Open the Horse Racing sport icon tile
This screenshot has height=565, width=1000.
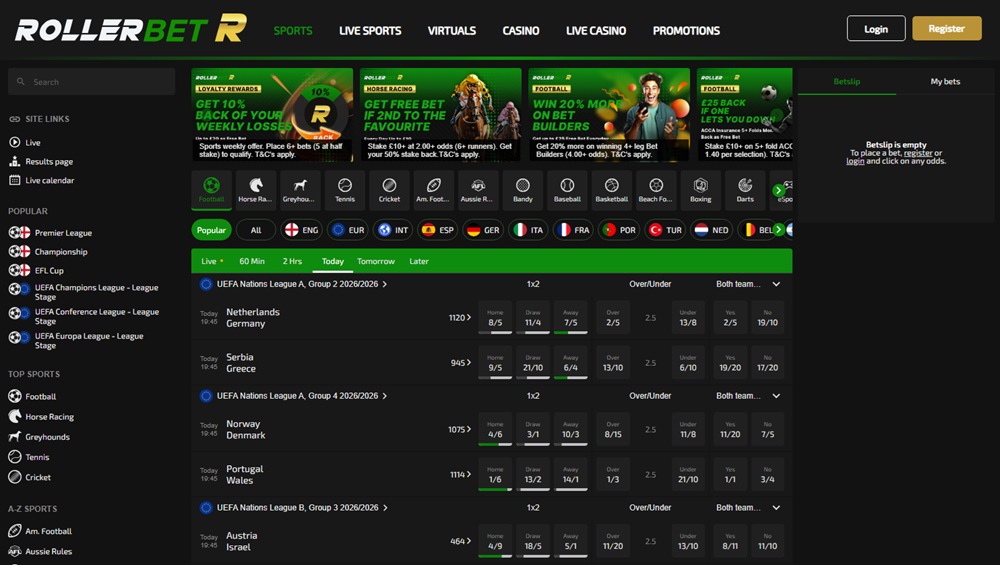(256, 189)
